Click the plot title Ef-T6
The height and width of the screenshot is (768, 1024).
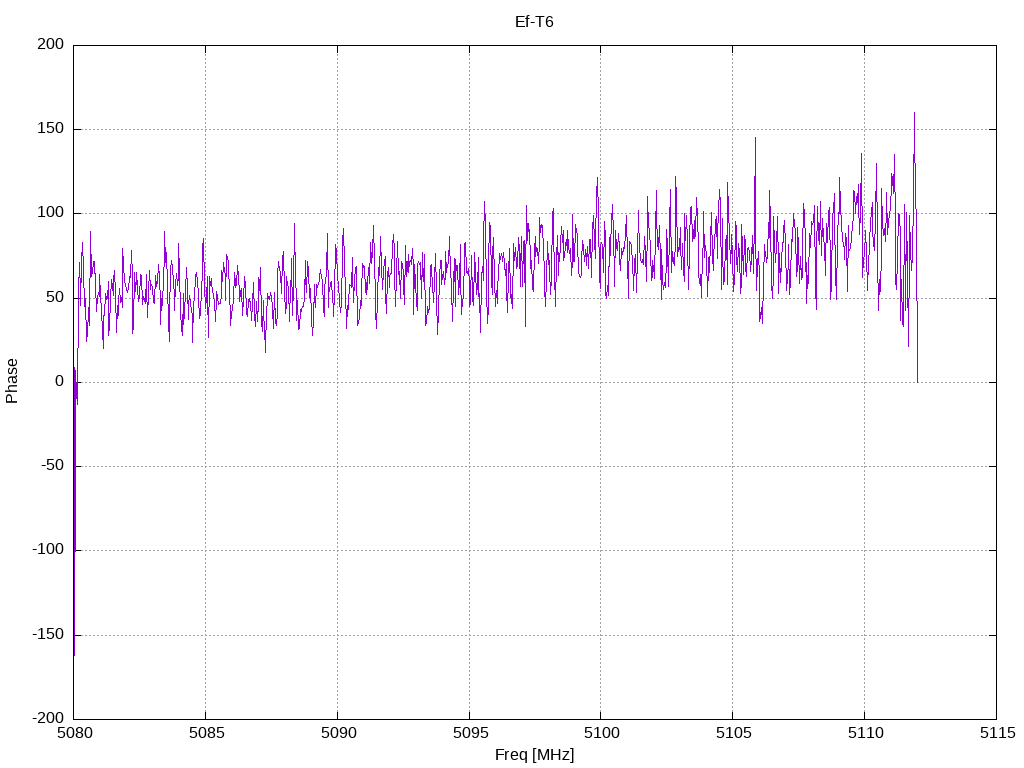coord(534,21)
